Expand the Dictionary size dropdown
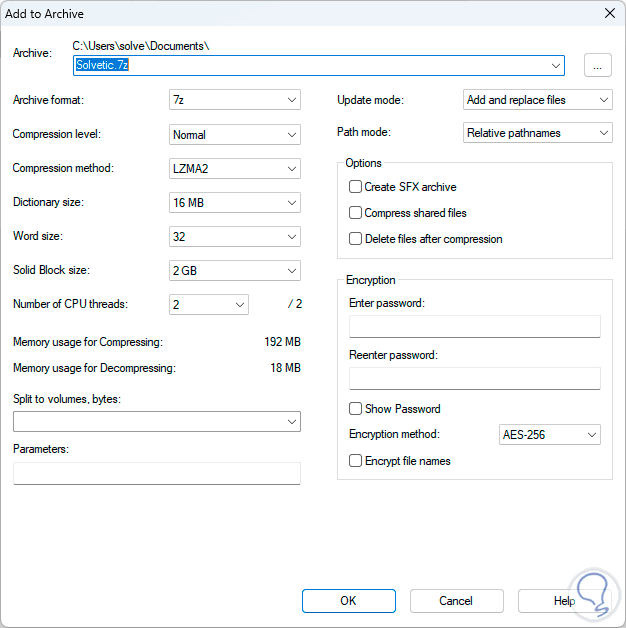The image size is (626, 628). 235,202
